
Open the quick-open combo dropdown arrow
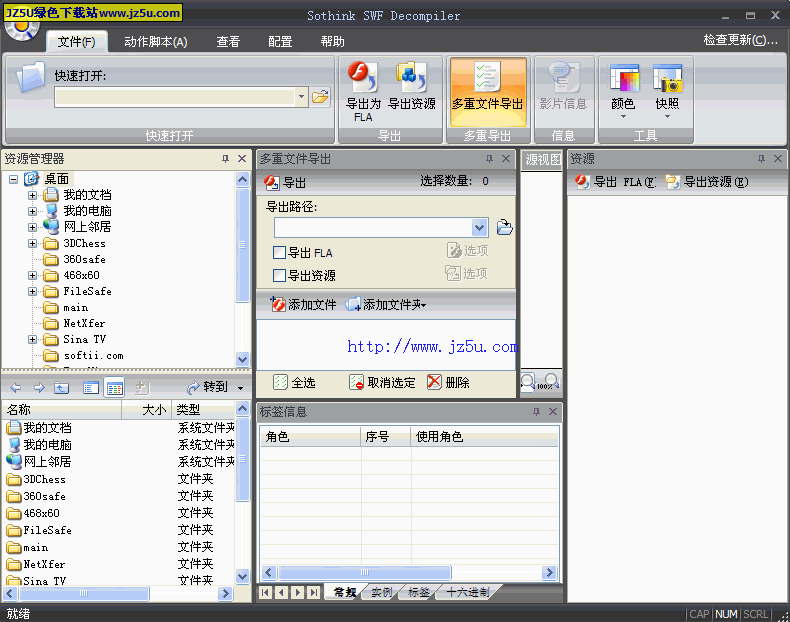[x=301, y=97]
